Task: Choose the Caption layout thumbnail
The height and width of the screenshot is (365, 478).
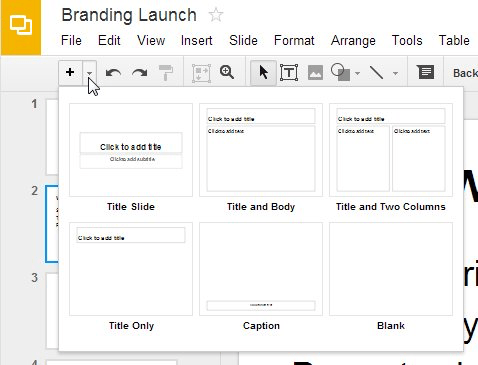Action: point(261,269)
